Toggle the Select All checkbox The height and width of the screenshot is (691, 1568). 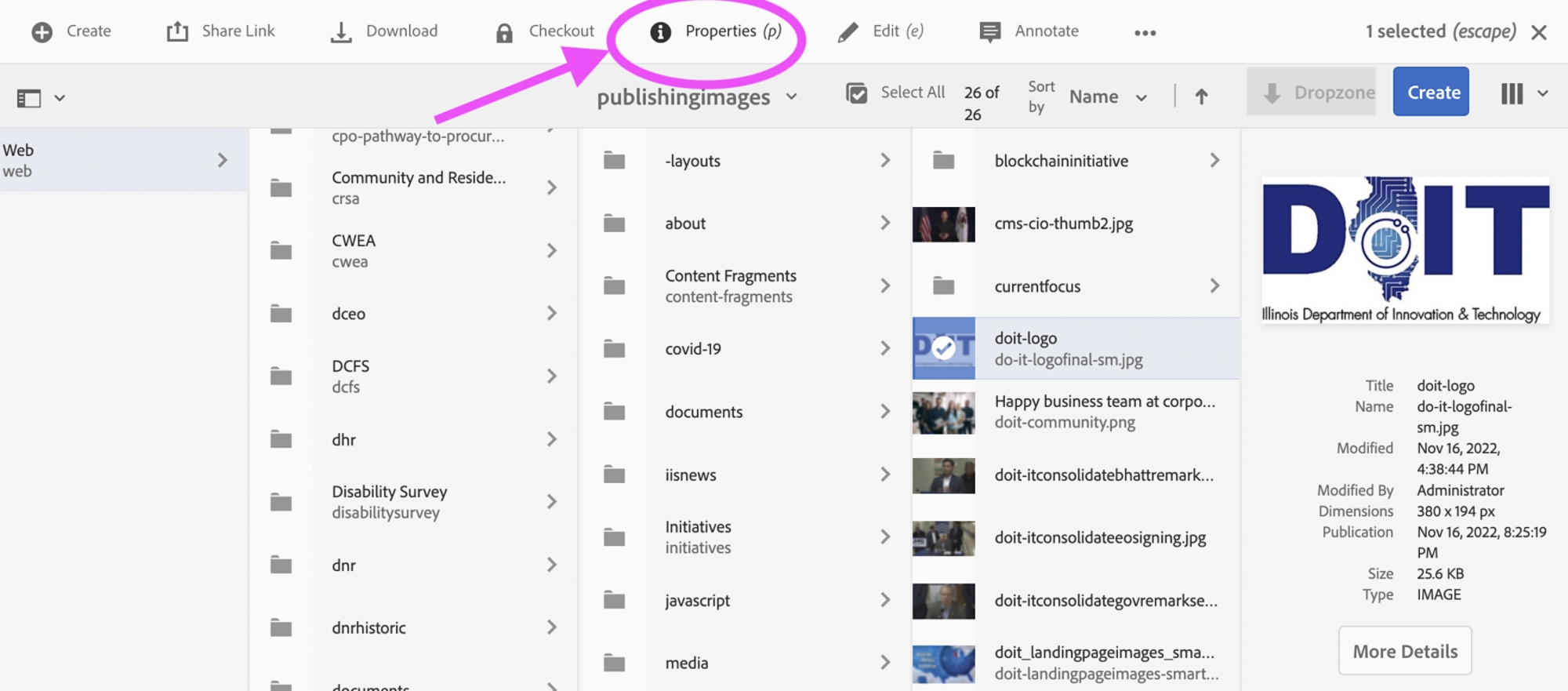[x=857, y=93]
